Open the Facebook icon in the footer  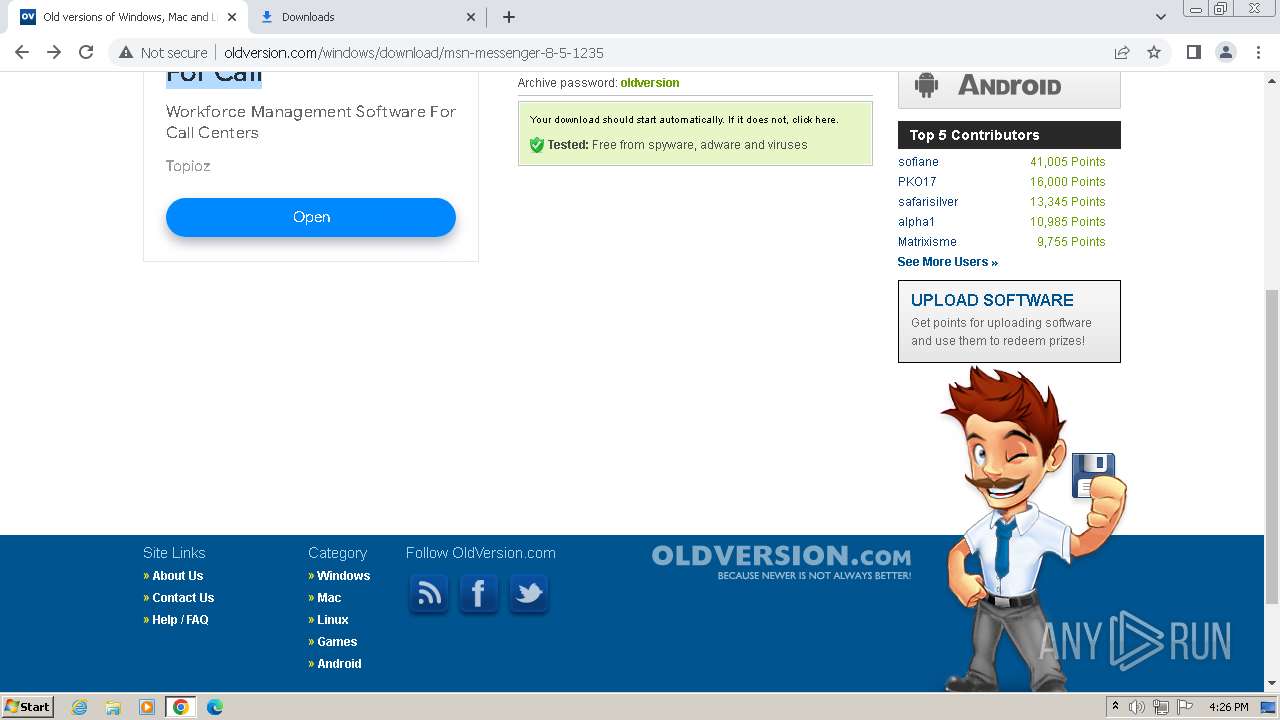[478, 594]
